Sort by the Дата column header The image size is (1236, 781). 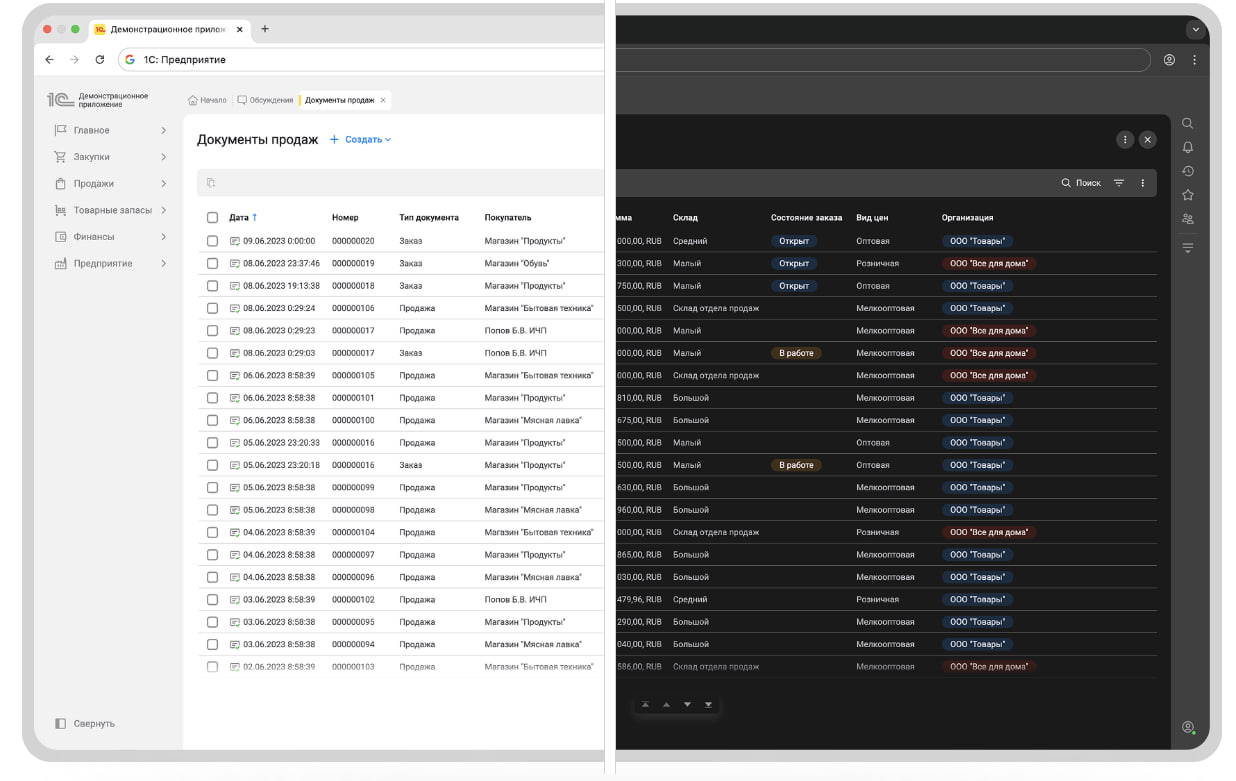(x=242, y=217)
